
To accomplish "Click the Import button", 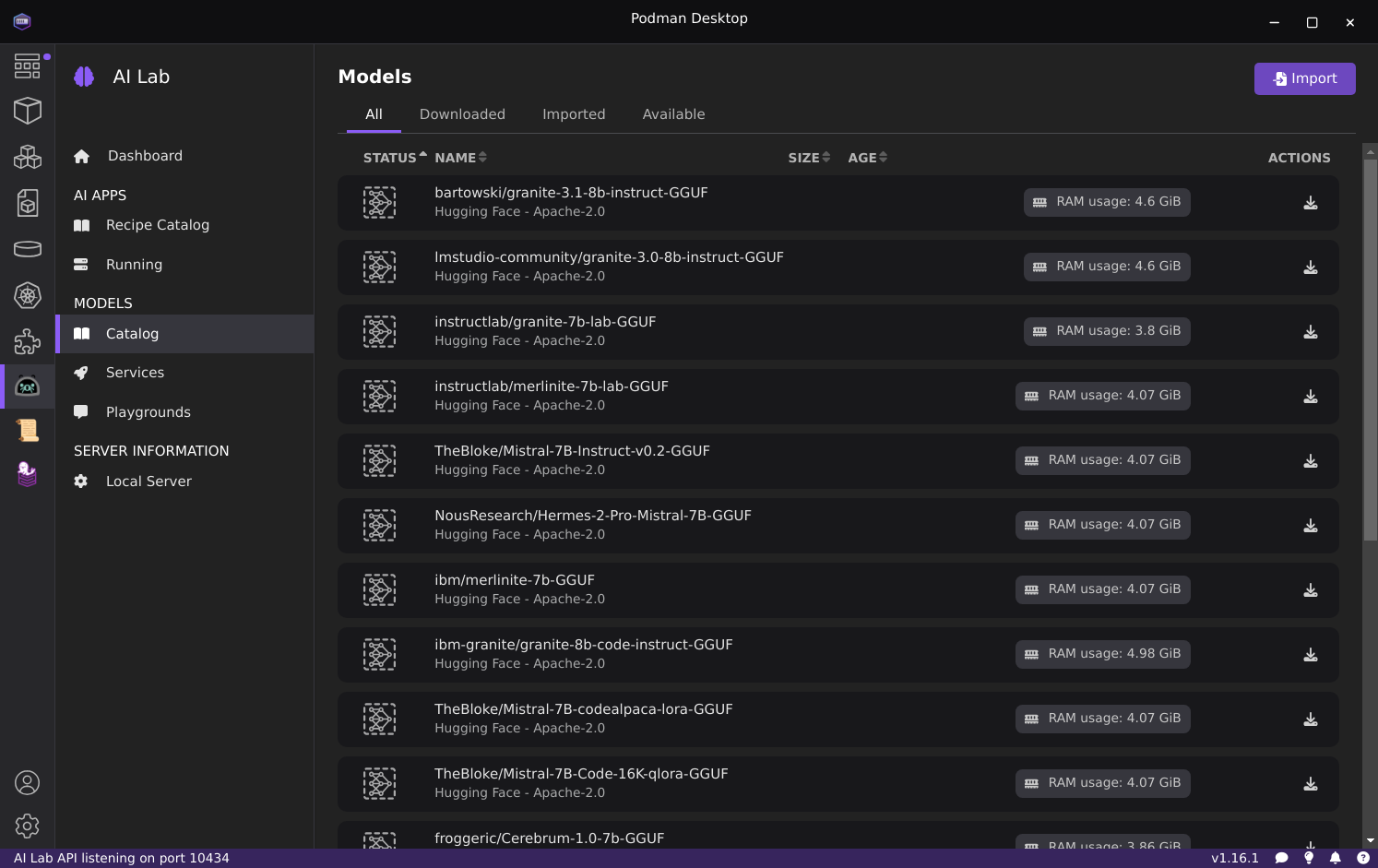I will 1304,78.
